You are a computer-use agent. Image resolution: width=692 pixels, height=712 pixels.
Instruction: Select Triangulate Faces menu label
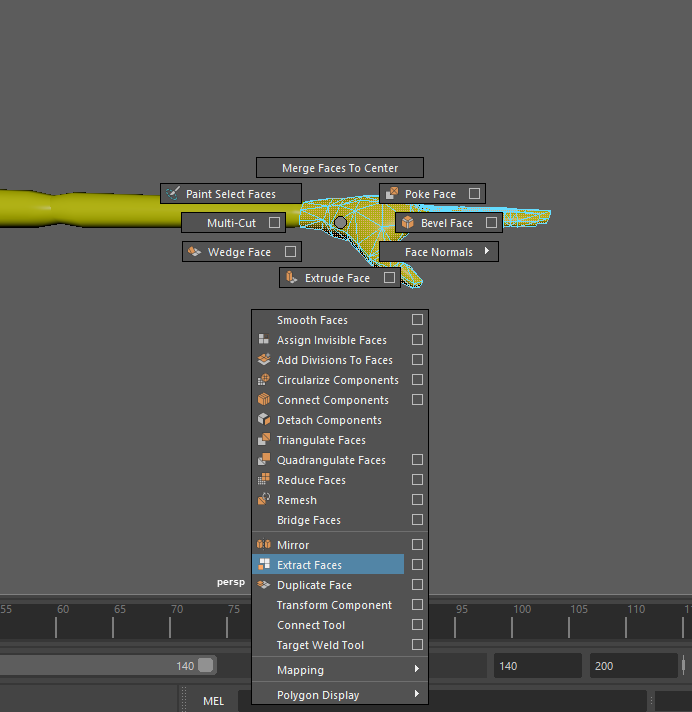321,440
